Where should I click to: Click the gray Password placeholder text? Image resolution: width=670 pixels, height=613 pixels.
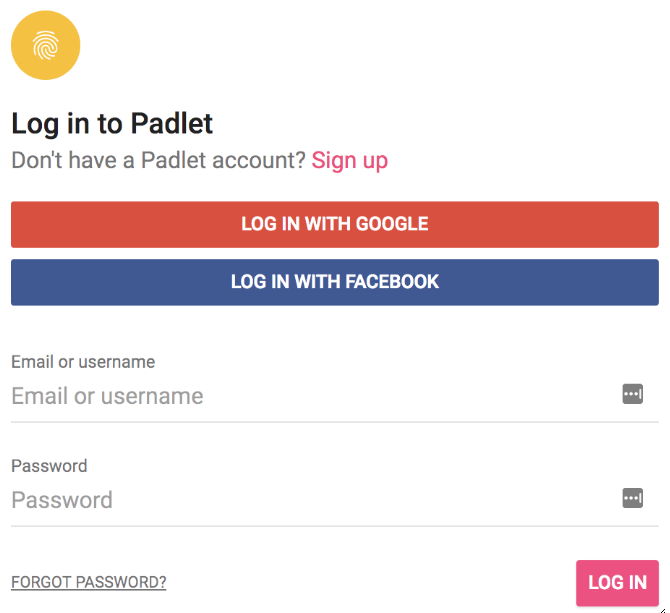tap(62, 500)
